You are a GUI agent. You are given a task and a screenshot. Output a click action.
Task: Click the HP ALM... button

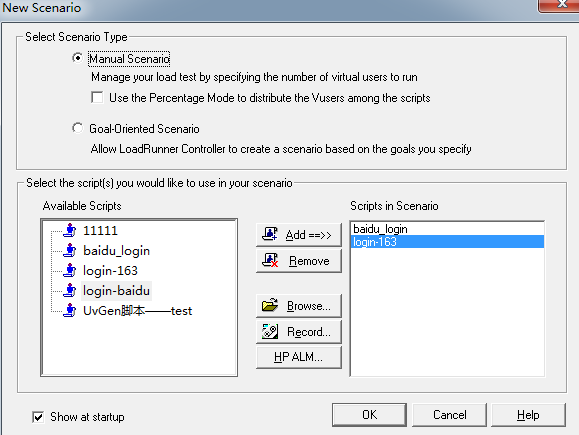298,357
